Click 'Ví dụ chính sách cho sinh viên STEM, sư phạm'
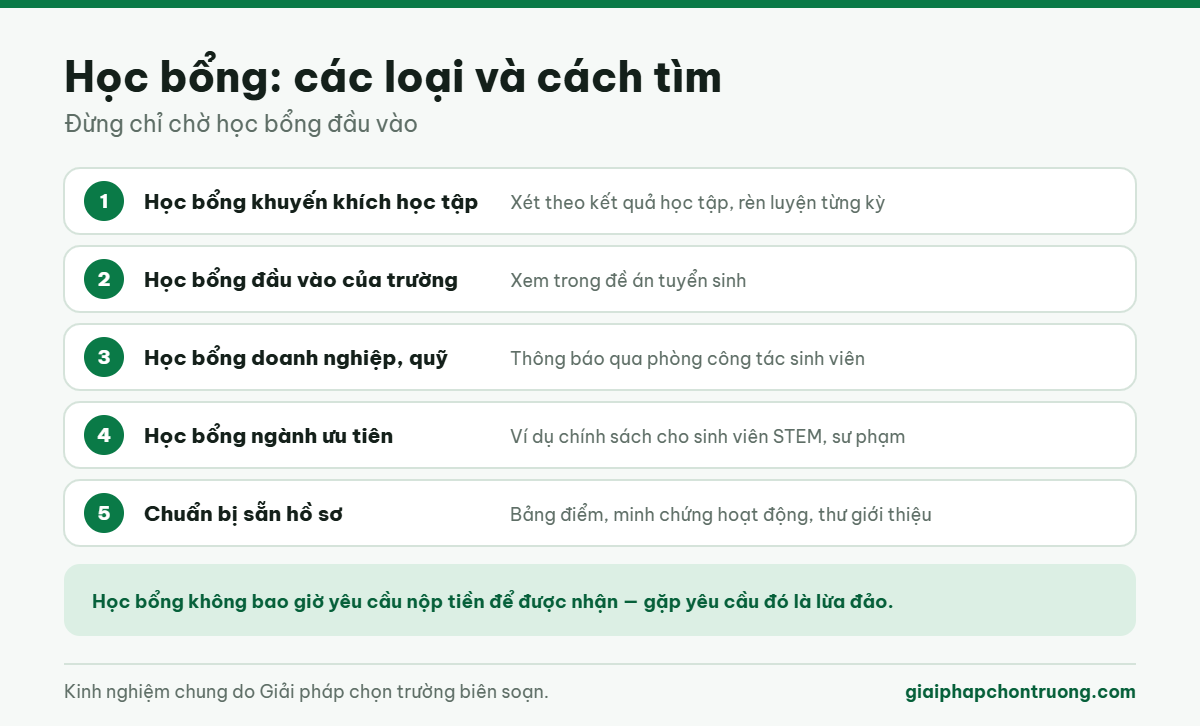Viewport: 1200px width, 726px height. point(708,437)
